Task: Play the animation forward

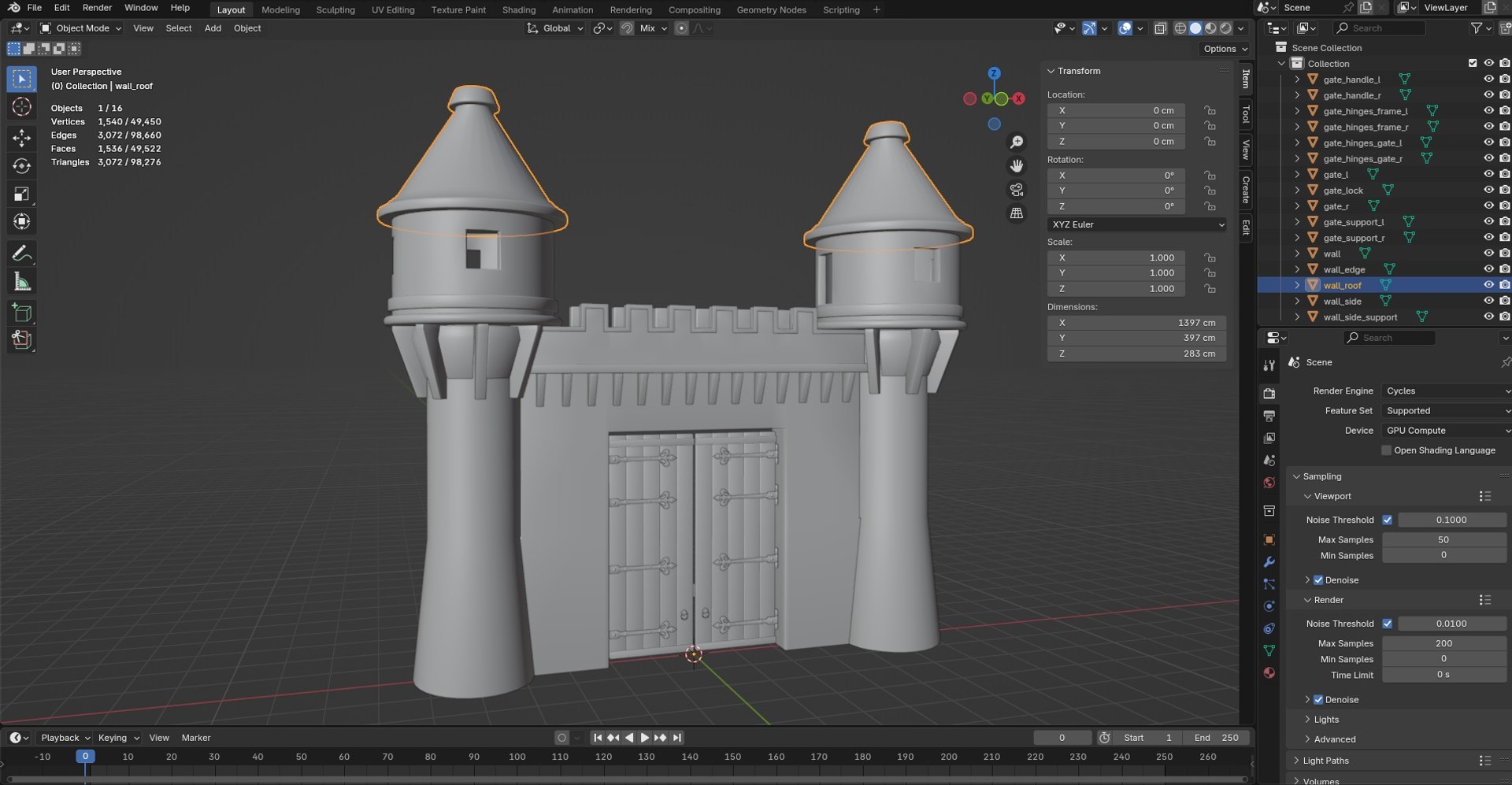Action: (645, 738)
